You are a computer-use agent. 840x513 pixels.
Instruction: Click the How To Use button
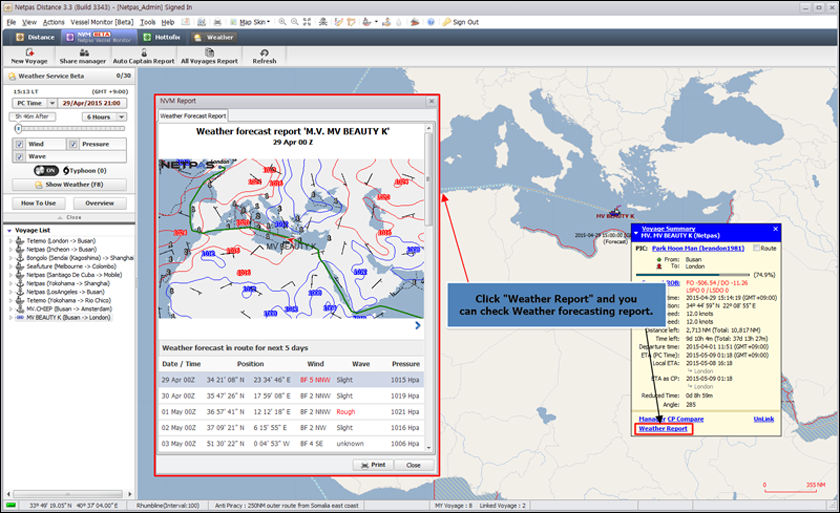tap(39, 203)
